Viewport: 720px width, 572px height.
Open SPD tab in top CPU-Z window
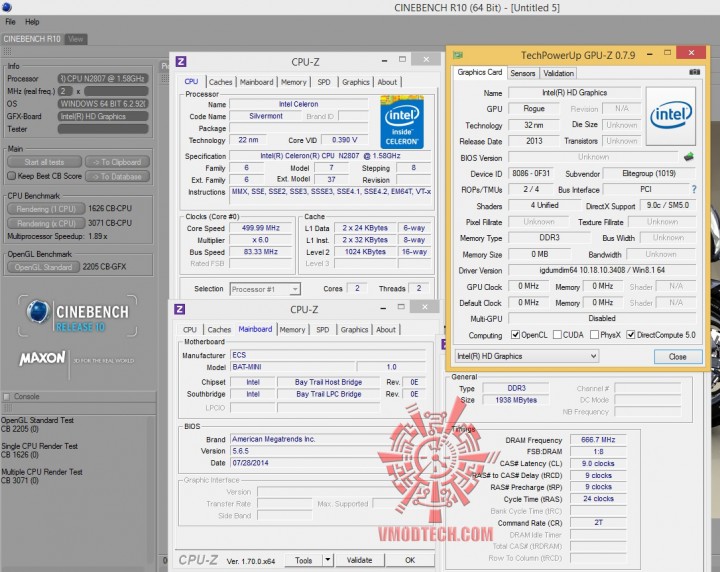coord(324,82)
